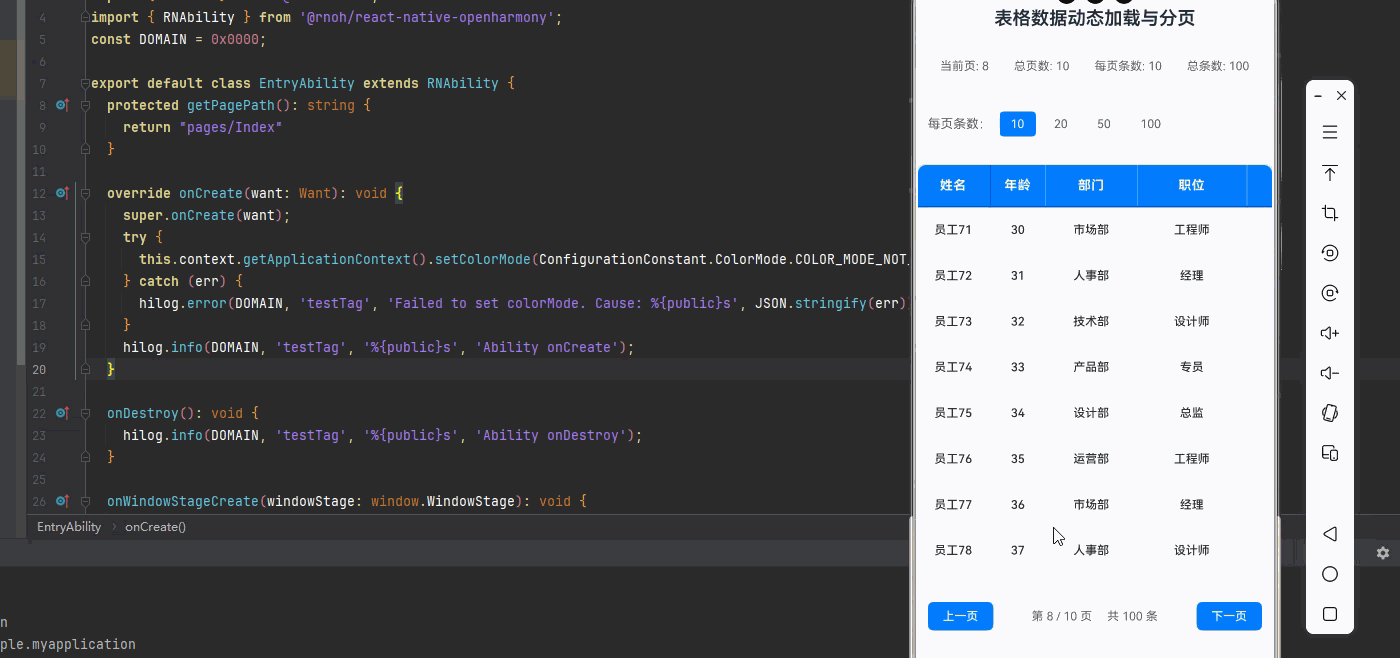The image size is (1400, 658).
Task: Minimize the emulator toolbar
Action: [x=1319, y=96]
